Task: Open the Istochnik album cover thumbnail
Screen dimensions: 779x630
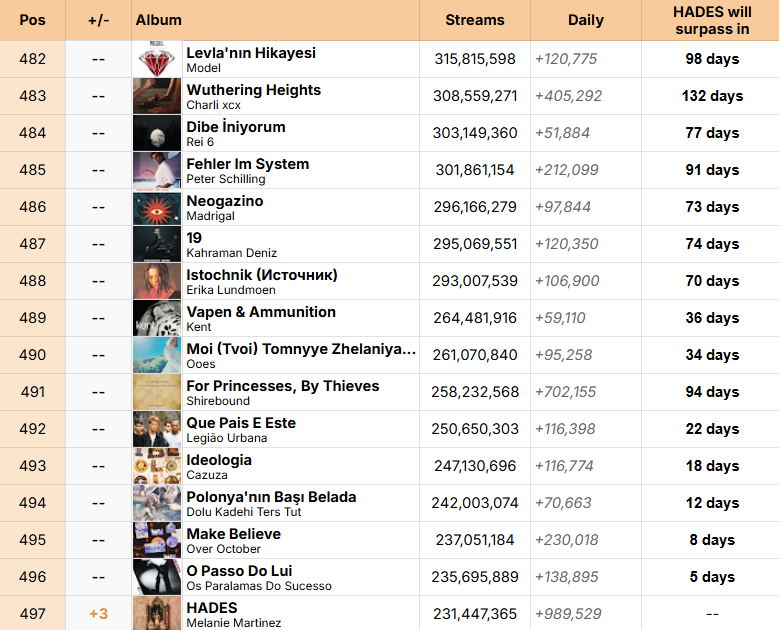Action: [157, 281]
